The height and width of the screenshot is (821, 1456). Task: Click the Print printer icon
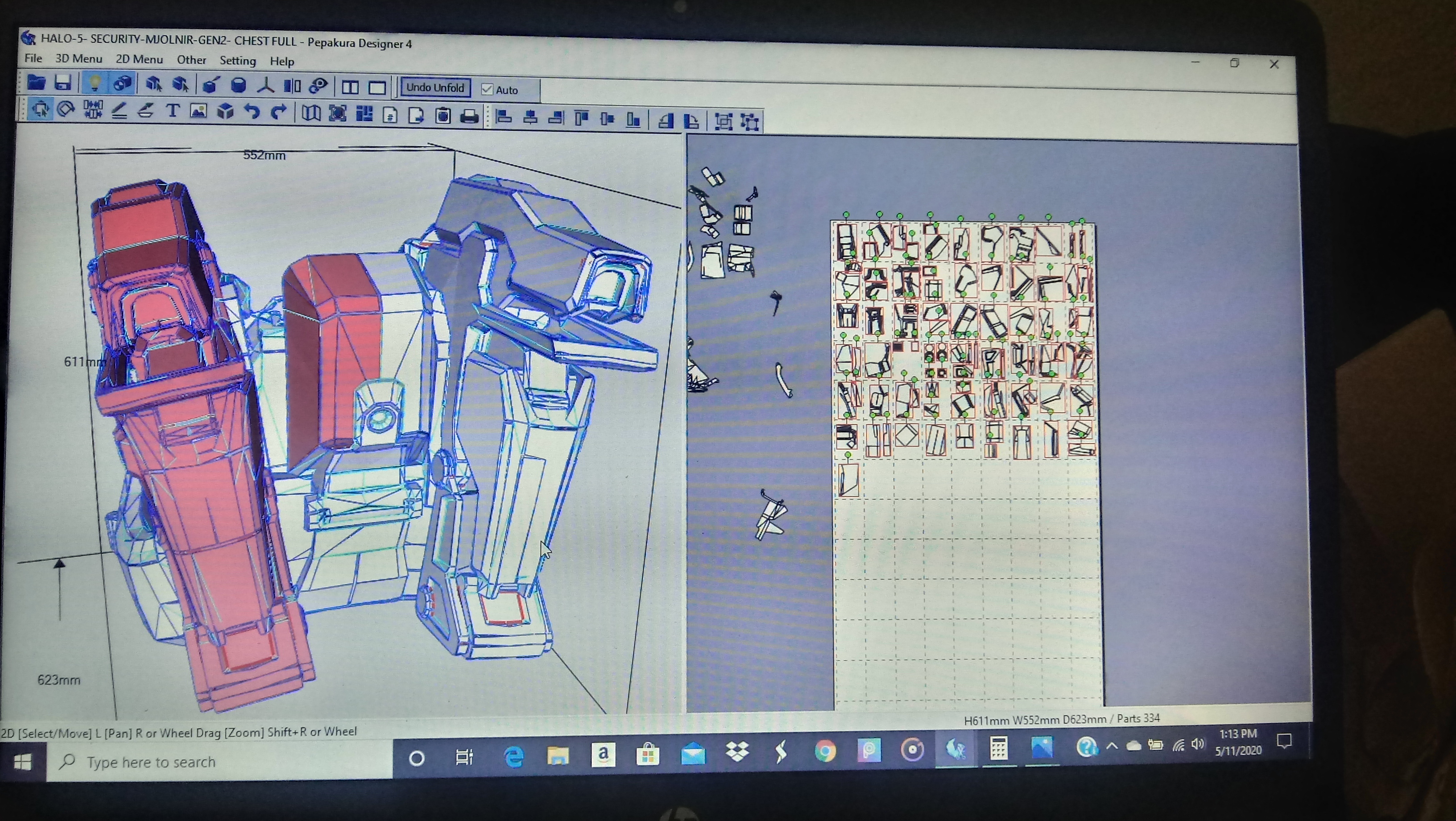coord(469,116)
